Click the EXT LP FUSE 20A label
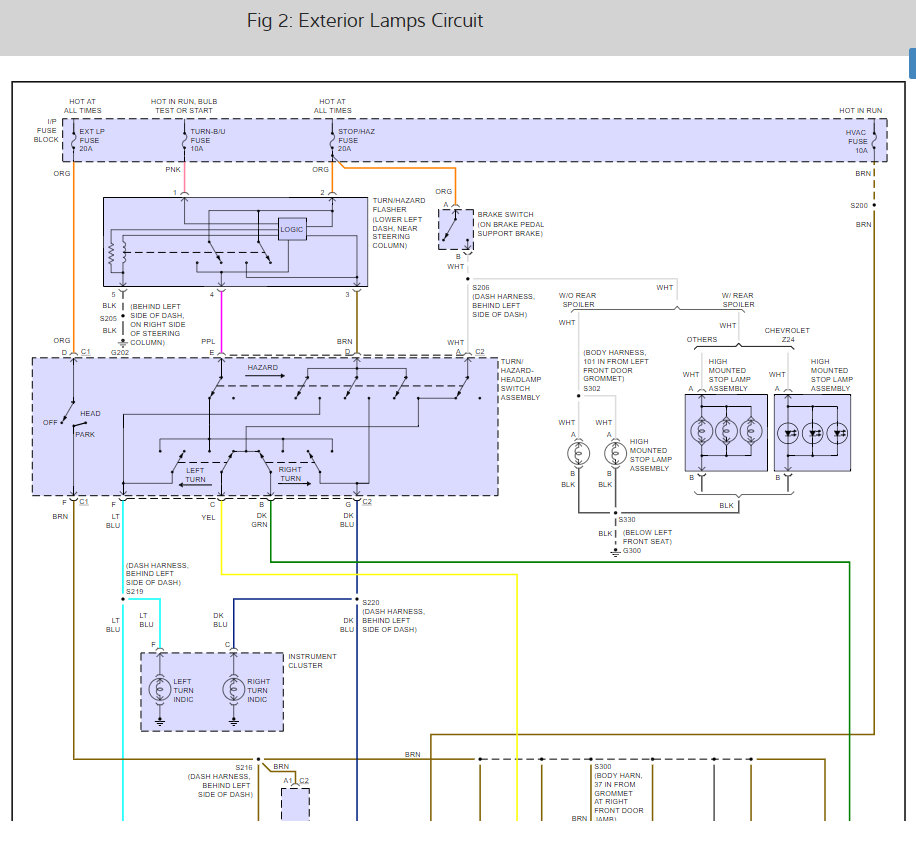This screenshot has width=916, height=843. click(x=92, y=141)
